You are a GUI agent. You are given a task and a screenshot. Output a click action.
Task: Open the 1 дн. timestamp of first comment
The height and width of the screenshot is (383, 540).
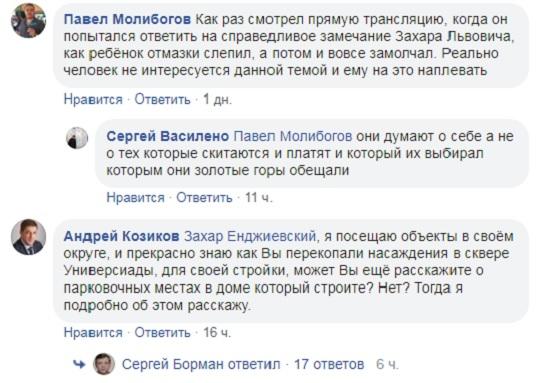[217, 100]
